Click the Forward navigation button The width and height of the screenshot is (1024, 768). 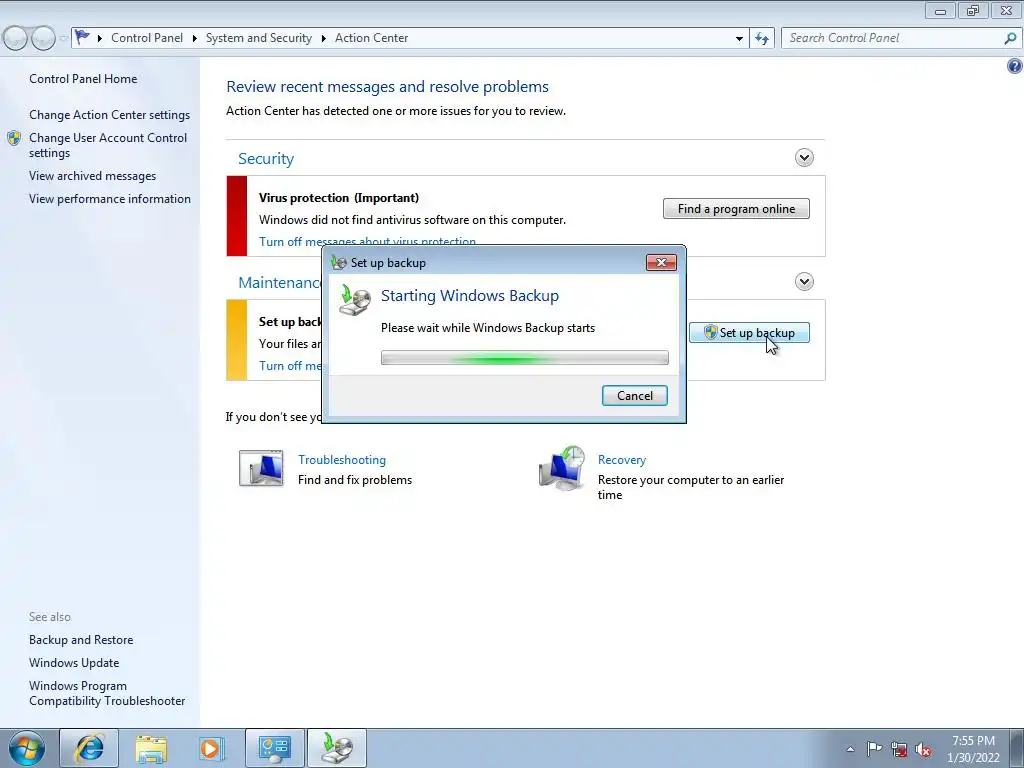(x=43, y=39)
